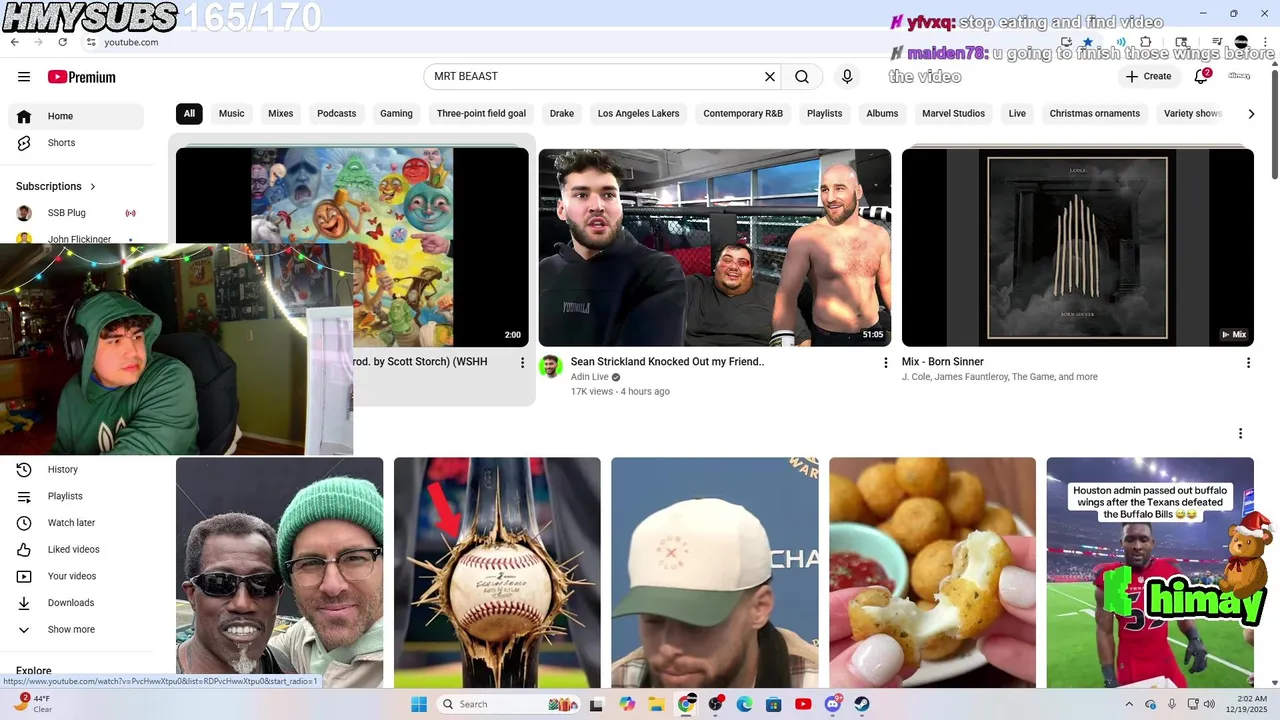This screenshot has height=720, width=1280.
Task: Open options for Scott Storch video
Action: click(x=522, y=363)
